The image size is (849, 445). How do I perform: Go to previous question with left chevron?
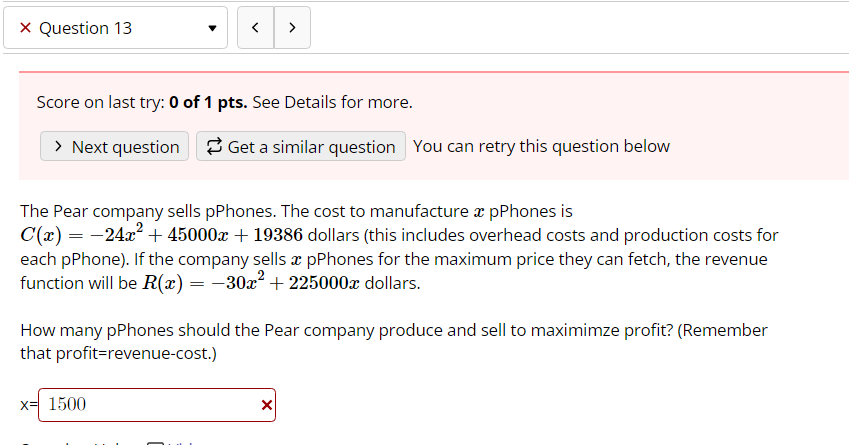coord(256,28)
